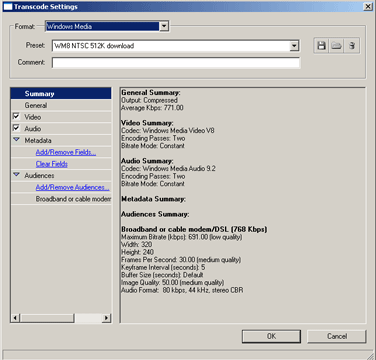
Task: Click the left list's horizontal scrollbar thumb
Action: (47, 318)
